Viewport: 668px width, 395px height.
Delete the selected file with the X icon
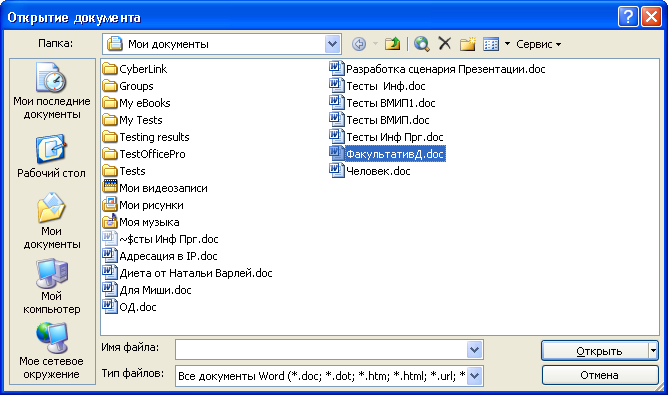click(x=444, y=43)
